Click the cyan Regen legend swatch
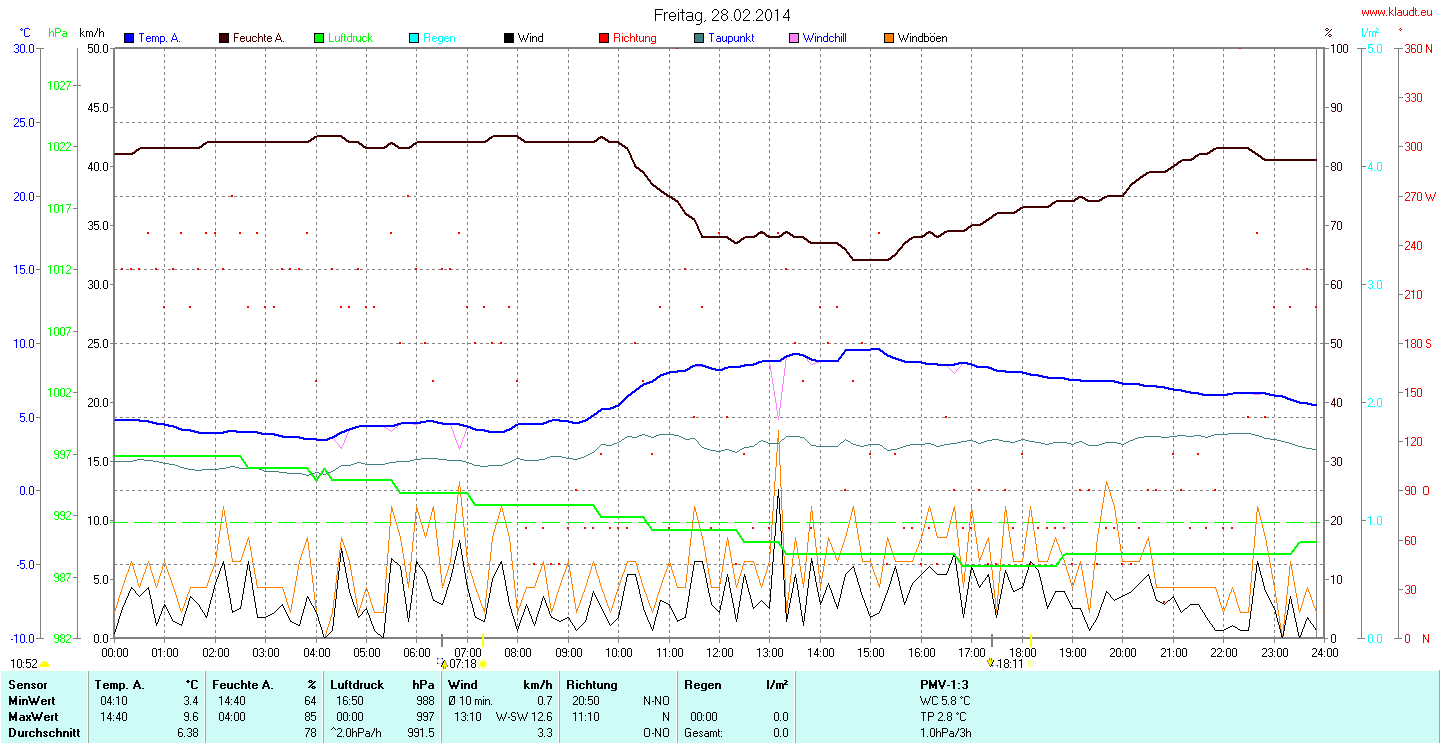The image size is (1440, 743). (x=414, y=38)
